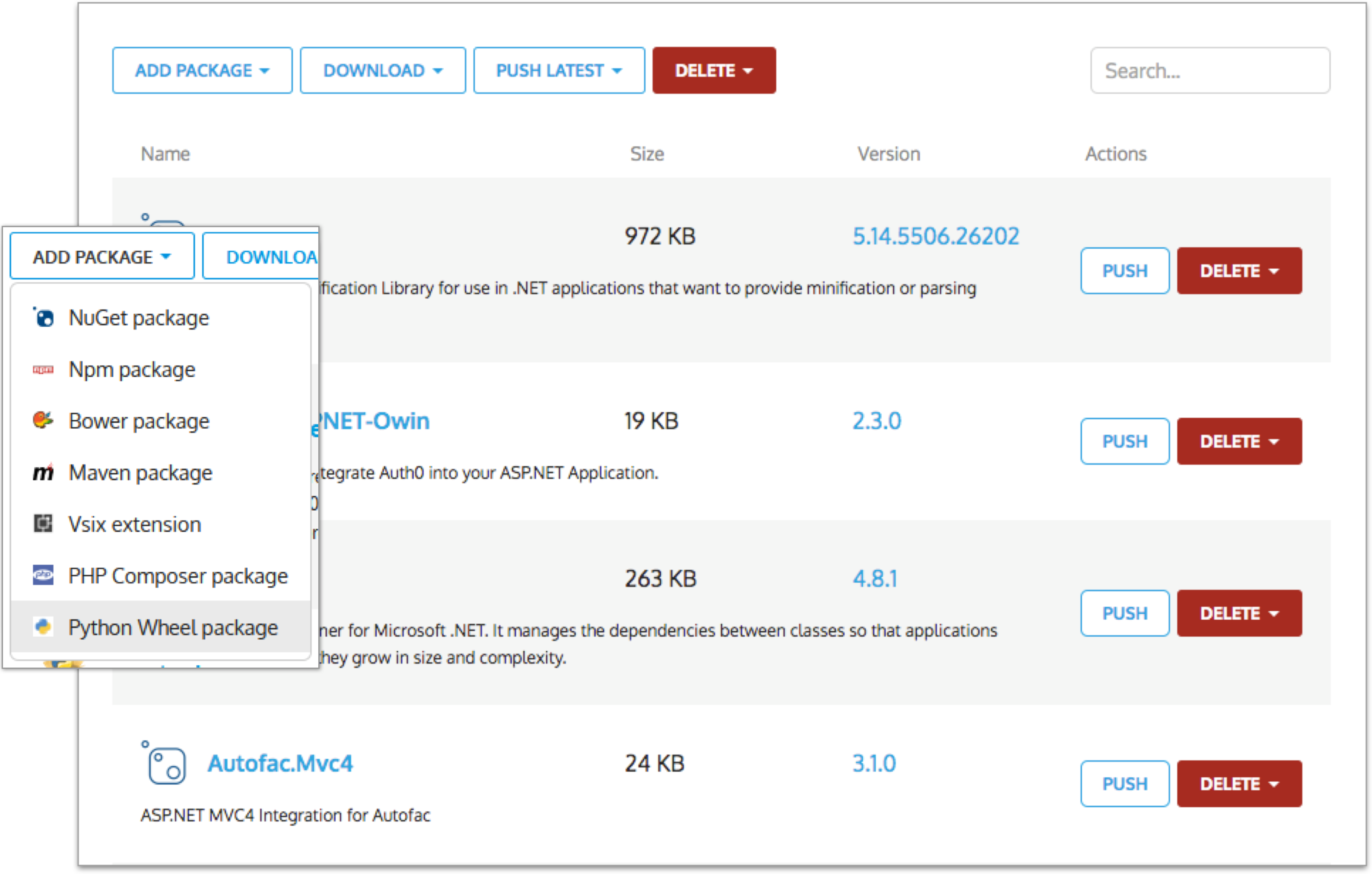
Task: Open version 2.3.0 details link
Action: 876,421
